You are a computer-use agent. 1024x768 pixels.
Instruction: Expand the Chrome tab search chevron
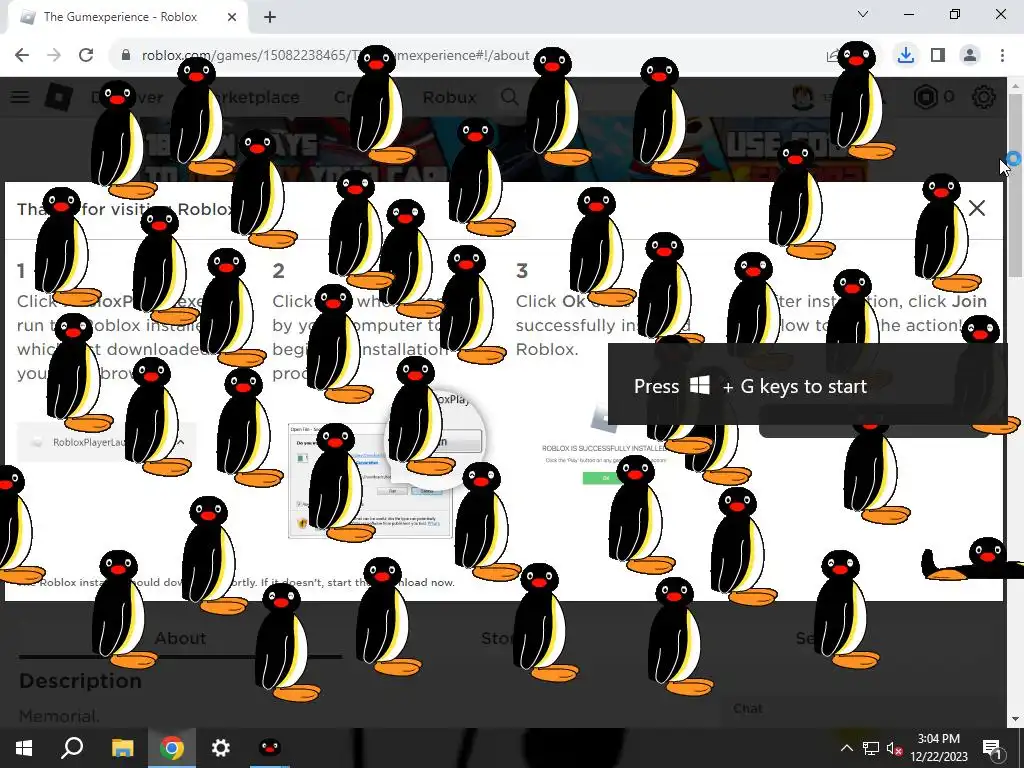pos(863,14)
